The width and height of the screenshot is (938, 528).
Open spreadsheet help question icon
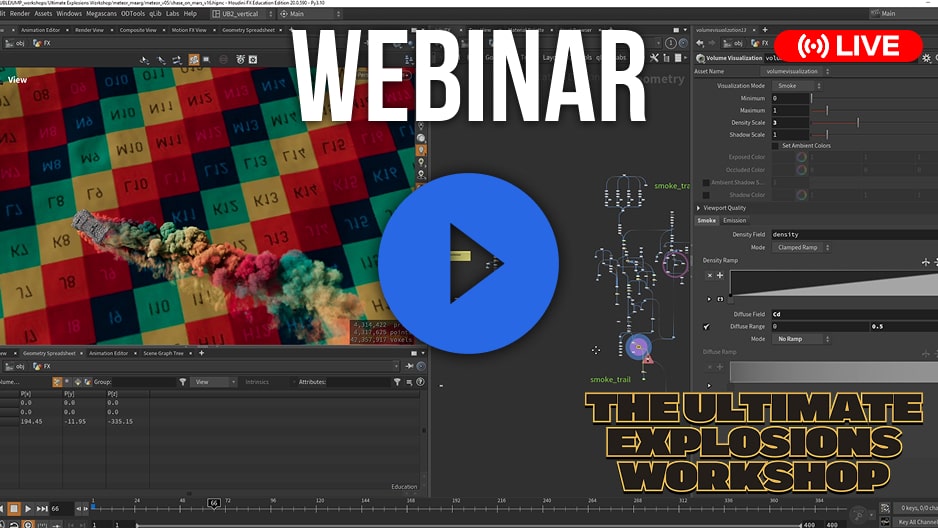421,382
